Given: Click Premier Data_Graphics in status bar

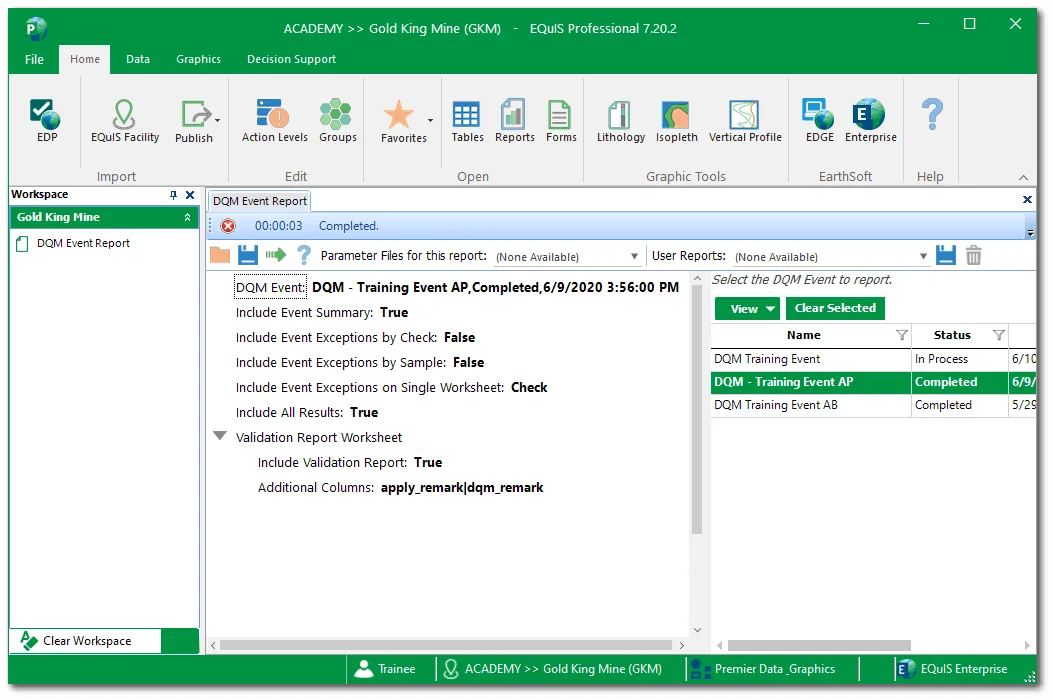Looking at the screenshot, I should pos(763,669).
